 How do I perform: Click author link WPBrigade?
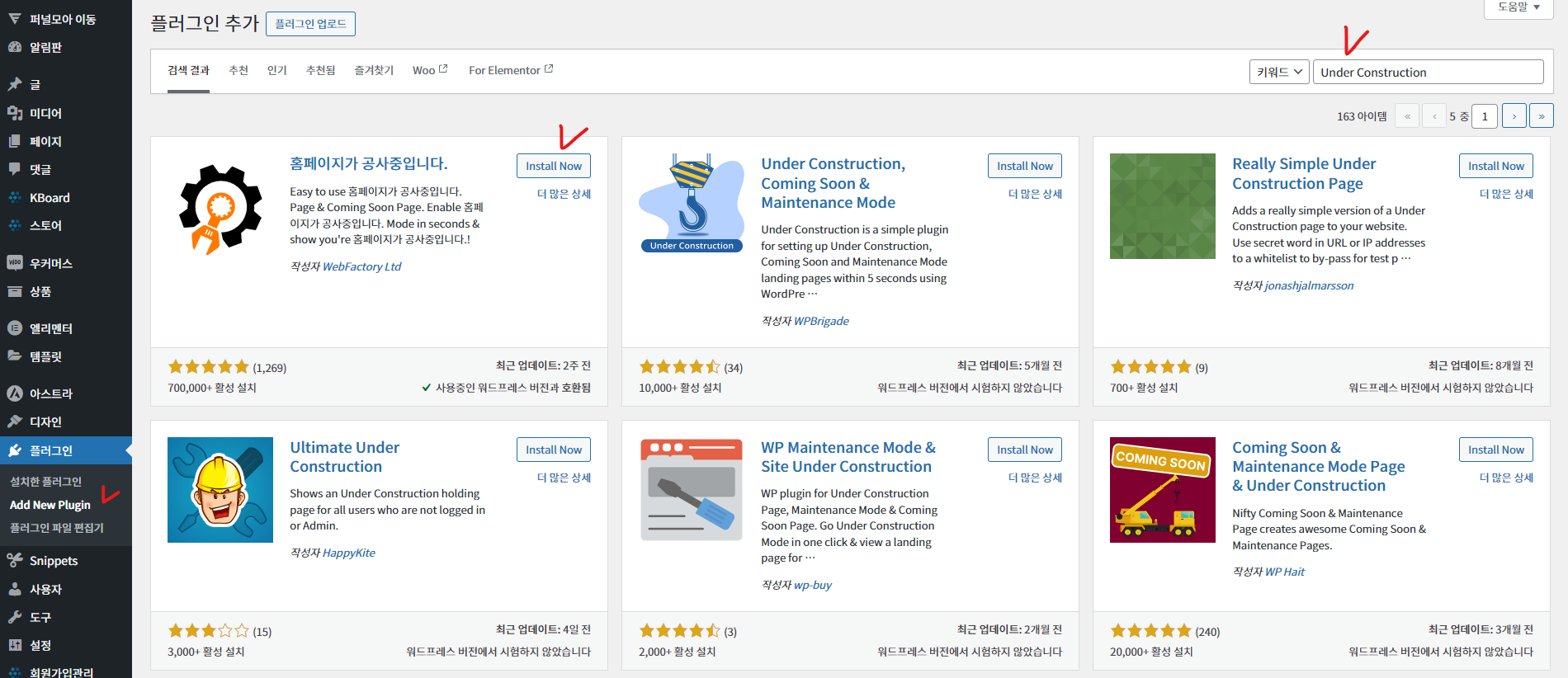coord(821,321)
